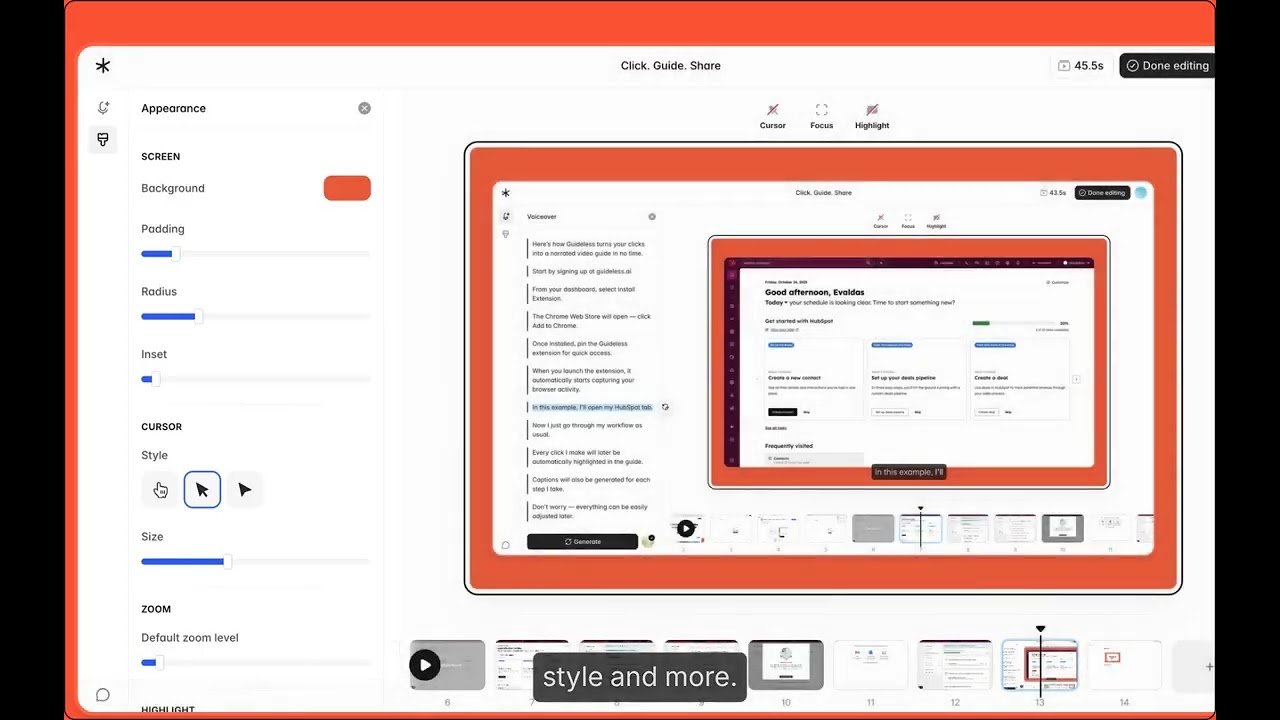Open the orange Background color swatch
This screenshot has width=1280, height=720.
pos(347,188)
